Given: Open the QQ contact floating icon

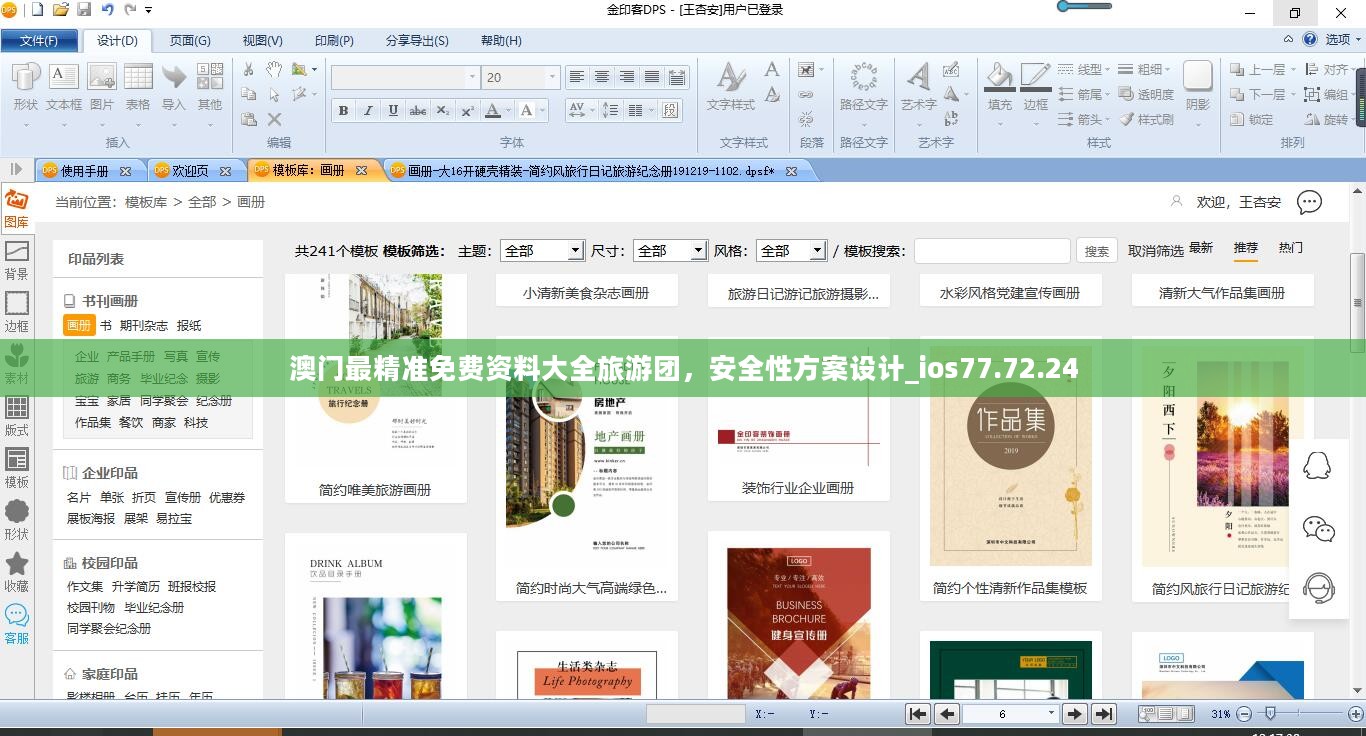Looking at the screenshot, I should tap(1317, 466).
